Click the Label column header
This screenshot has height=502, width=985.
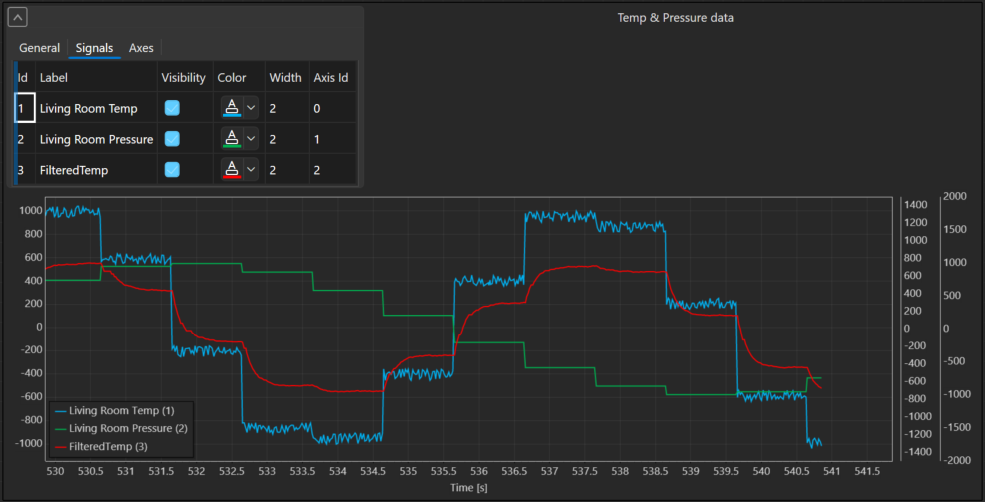[96, 77]
